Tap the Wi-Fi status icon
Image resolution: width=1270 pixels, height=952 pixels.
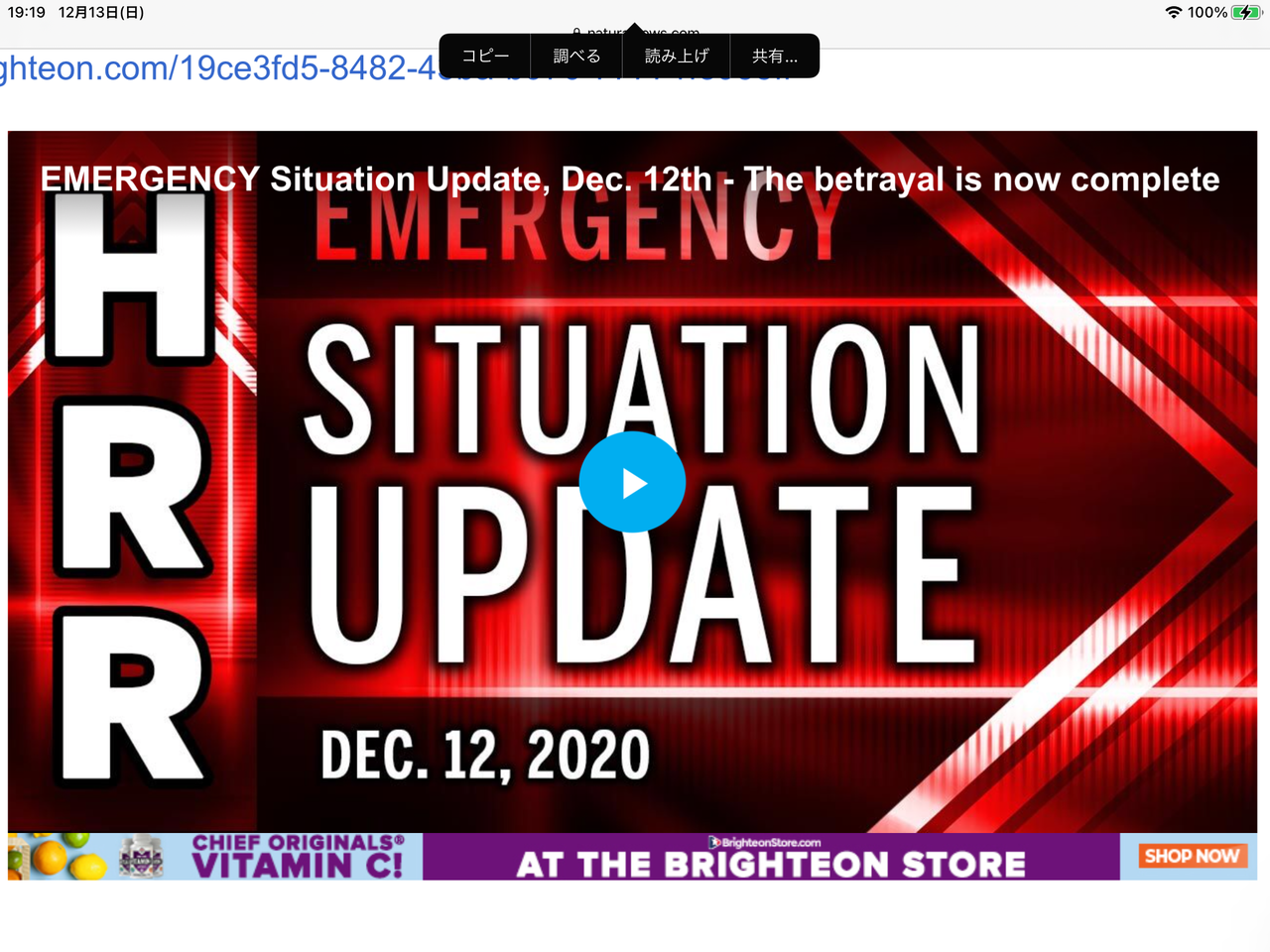[1174, 13]
